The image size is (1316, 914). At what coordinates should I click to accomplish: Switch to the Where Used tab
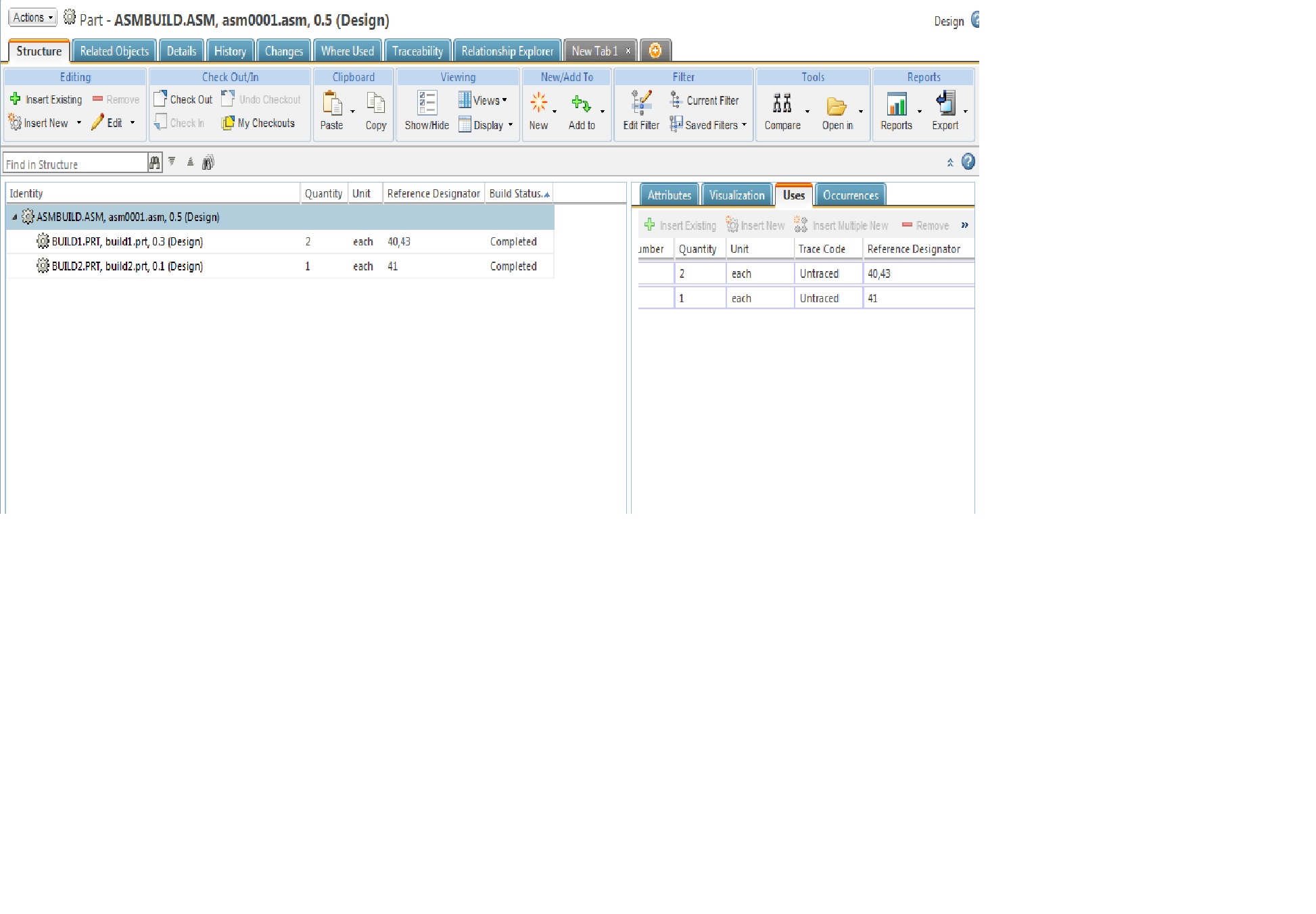click(347, 51)
